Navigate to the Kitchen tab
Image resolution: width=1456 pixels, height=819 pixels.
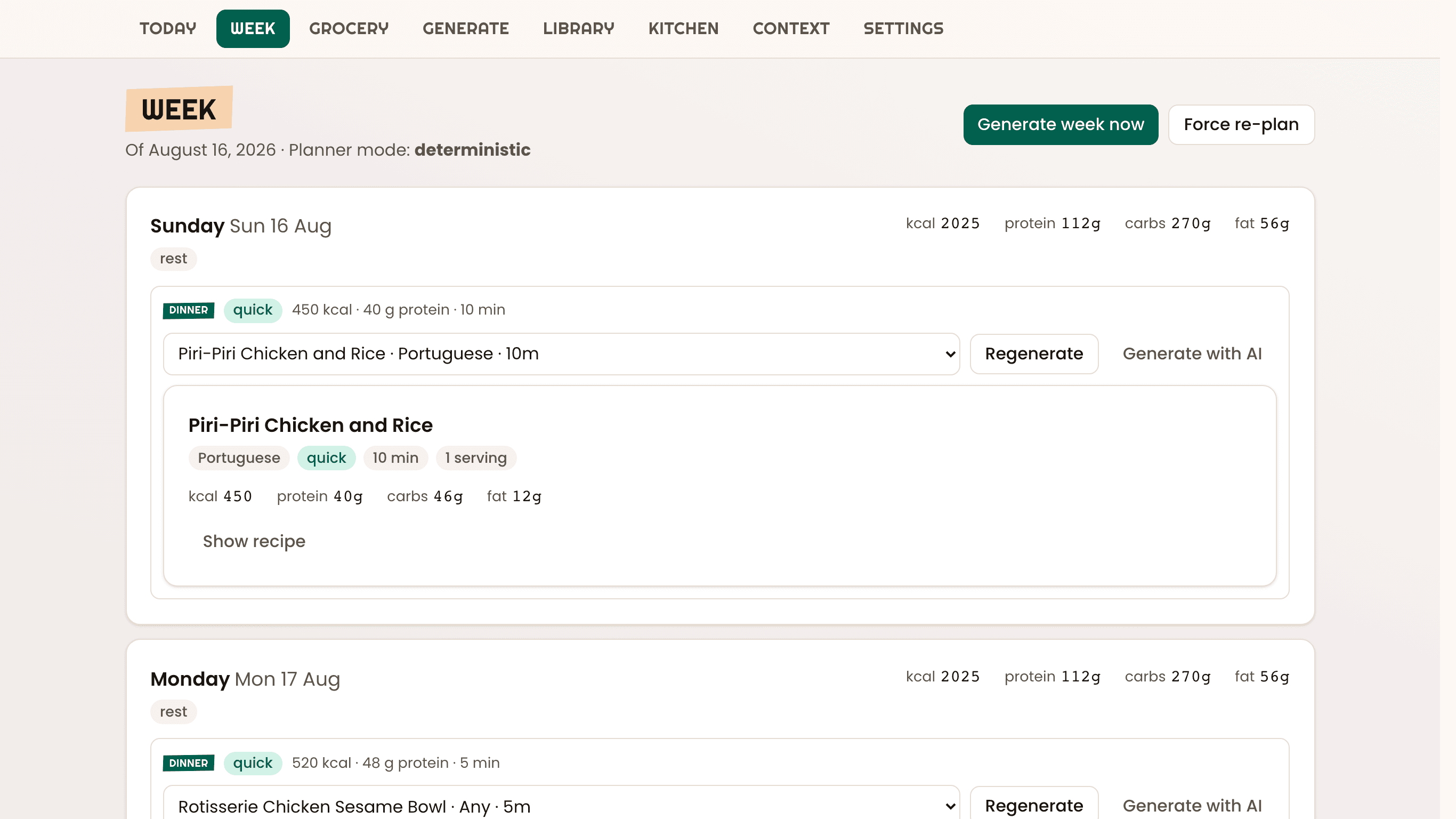click(683, 28)
